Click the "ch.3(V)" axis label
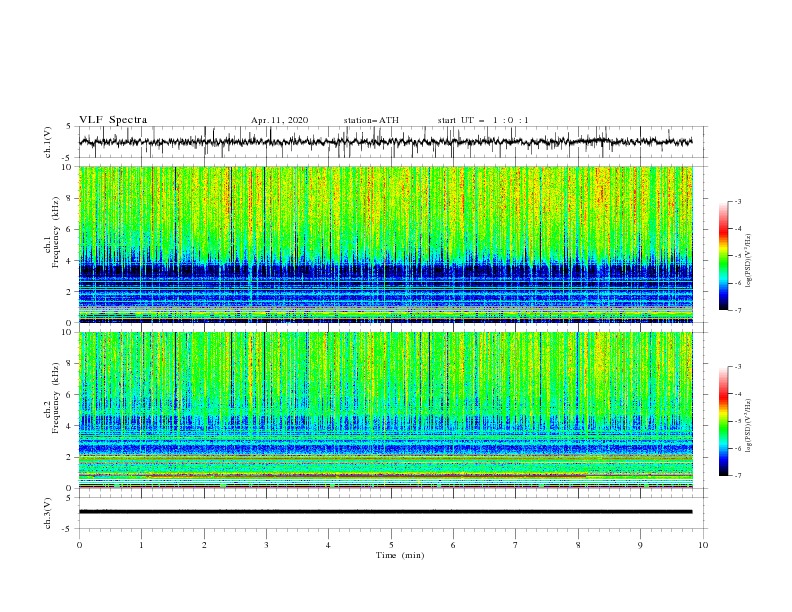The height and width of the screenshot is (612, 792). pyautogui.click(x=48, y=513)
